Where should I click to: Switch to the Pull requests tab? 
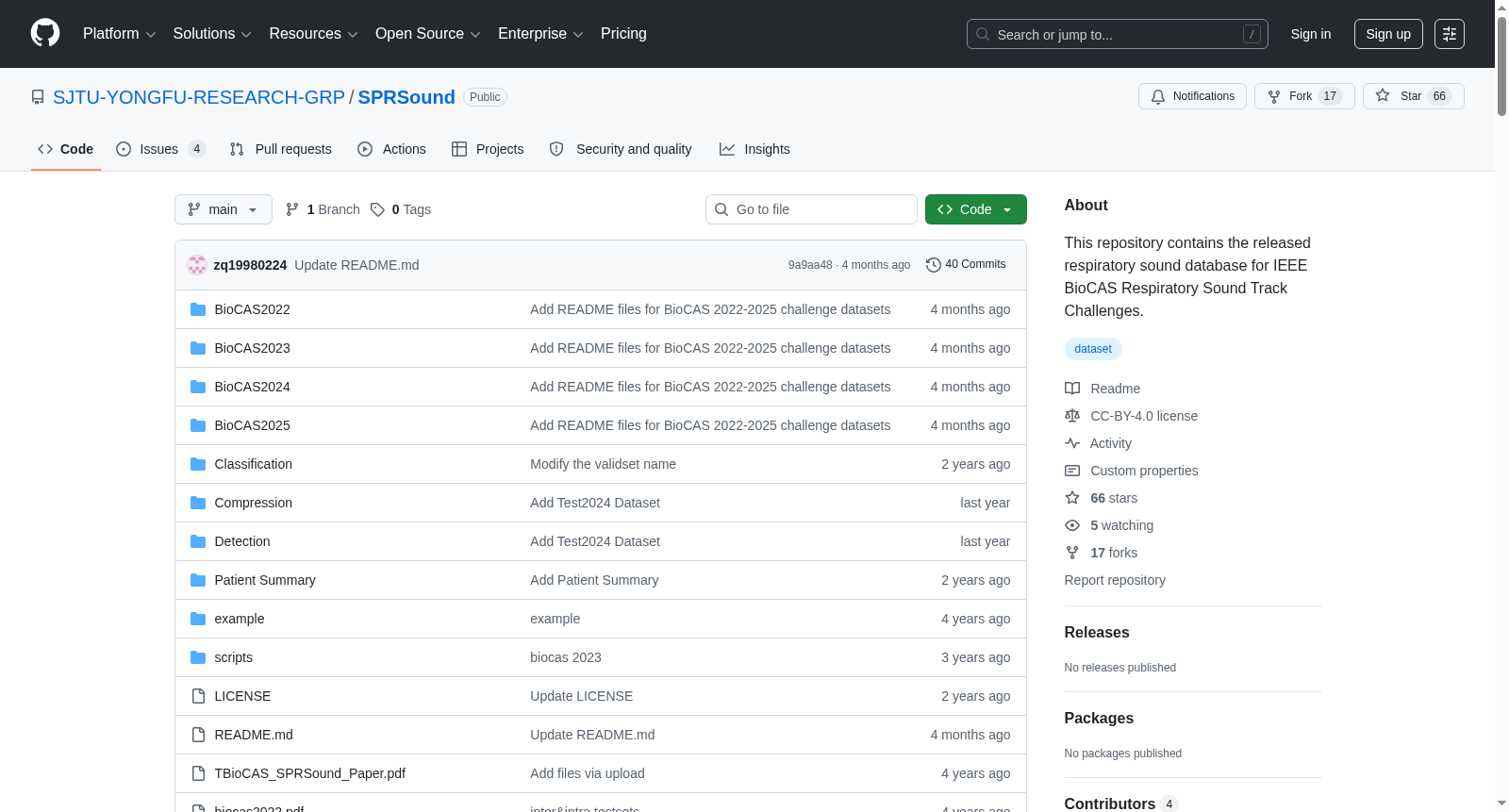pyautogui.click(x=281, y=149)
